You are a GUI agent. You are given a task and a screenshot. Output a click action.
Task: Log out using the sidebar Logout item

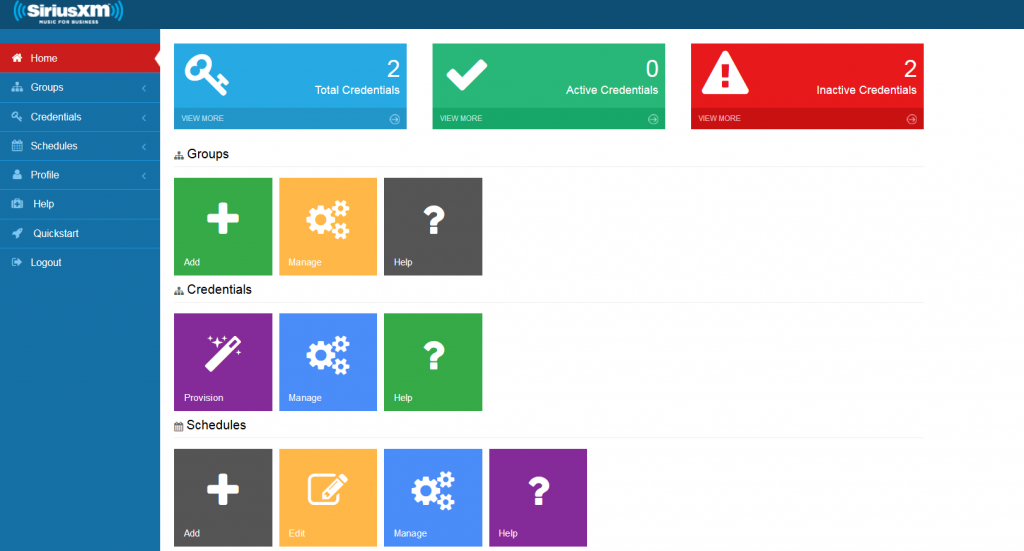point(80,262)
